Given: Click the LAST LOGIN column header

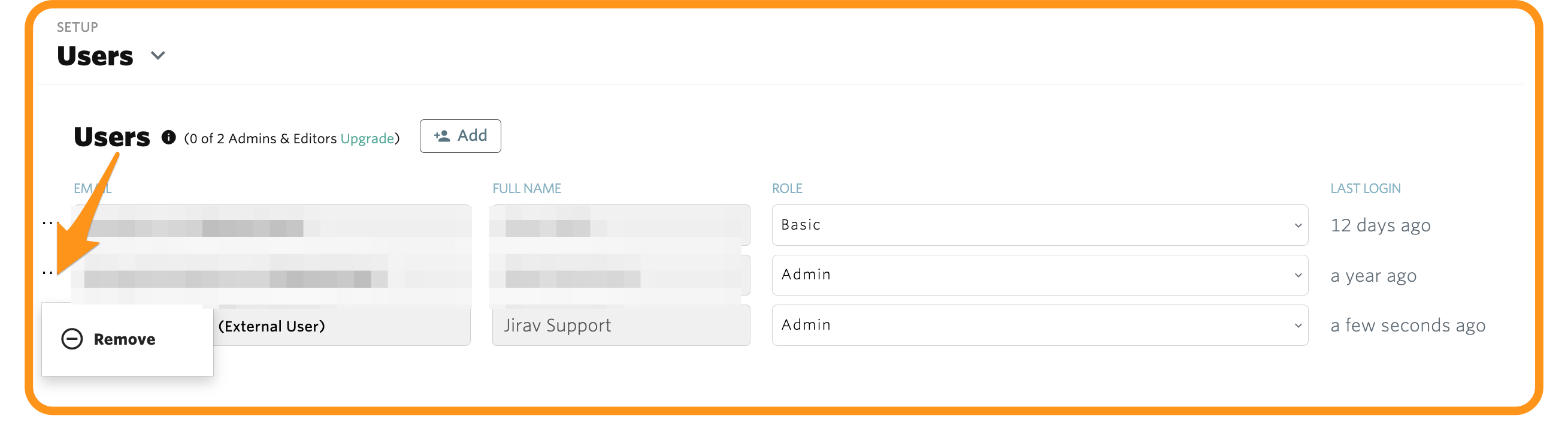Looking at the screenshot, I should click(x=1366, y=188).
